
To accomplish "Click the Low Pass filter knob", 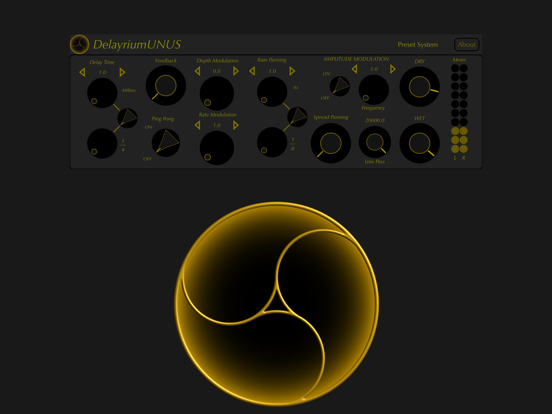I will tap(375, 142).
